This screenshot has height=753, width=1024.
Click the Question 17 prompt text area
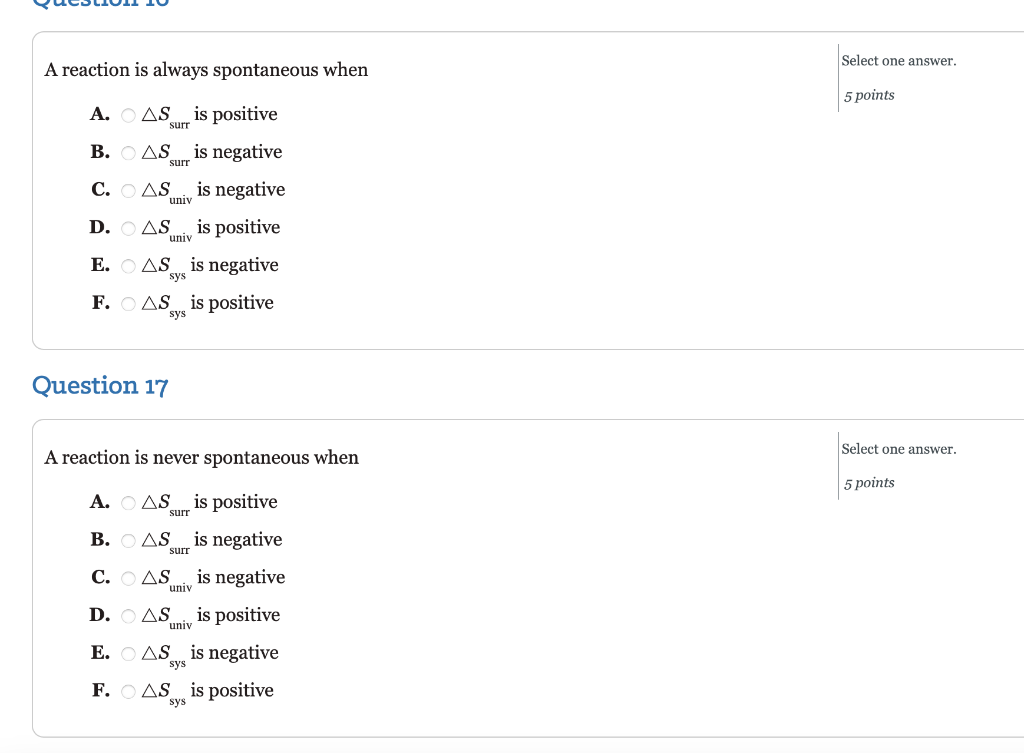pos(201,457)
